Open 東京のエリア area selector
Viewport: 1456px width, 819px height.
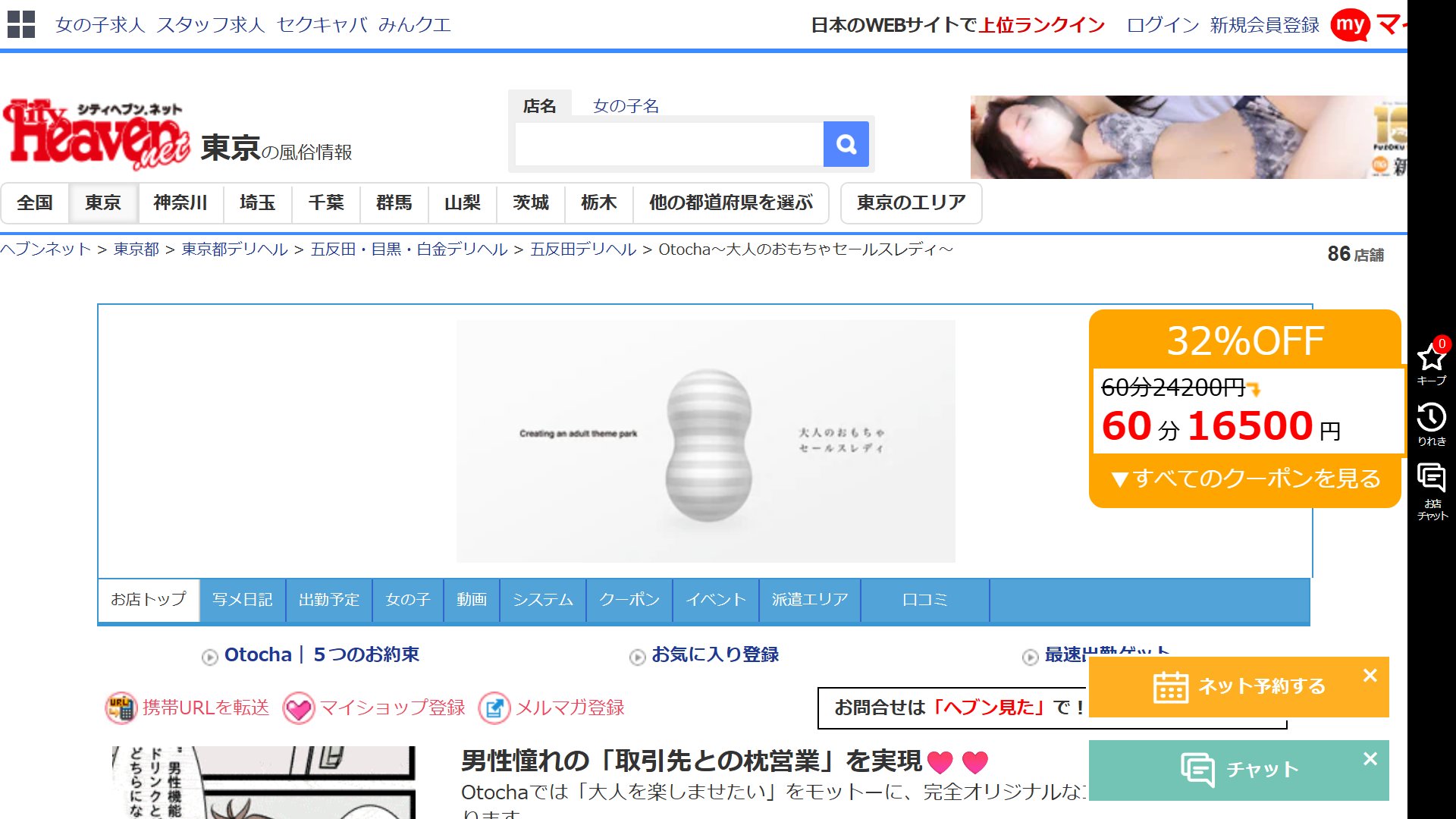click(912, 203)
